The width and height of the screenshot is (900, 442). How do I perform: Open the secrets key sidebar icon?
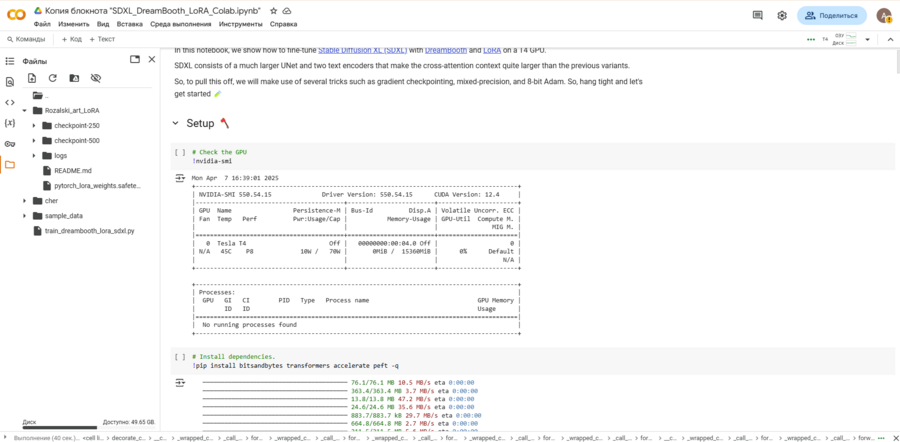click(x=9, y=144)
